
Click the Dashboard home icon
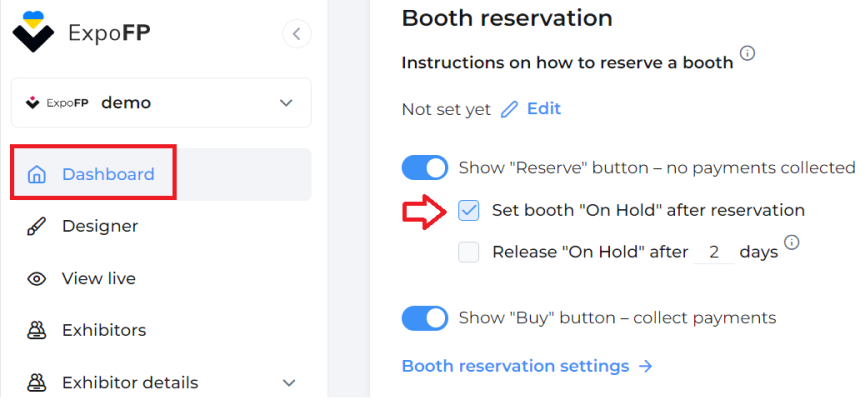(36, 174)
